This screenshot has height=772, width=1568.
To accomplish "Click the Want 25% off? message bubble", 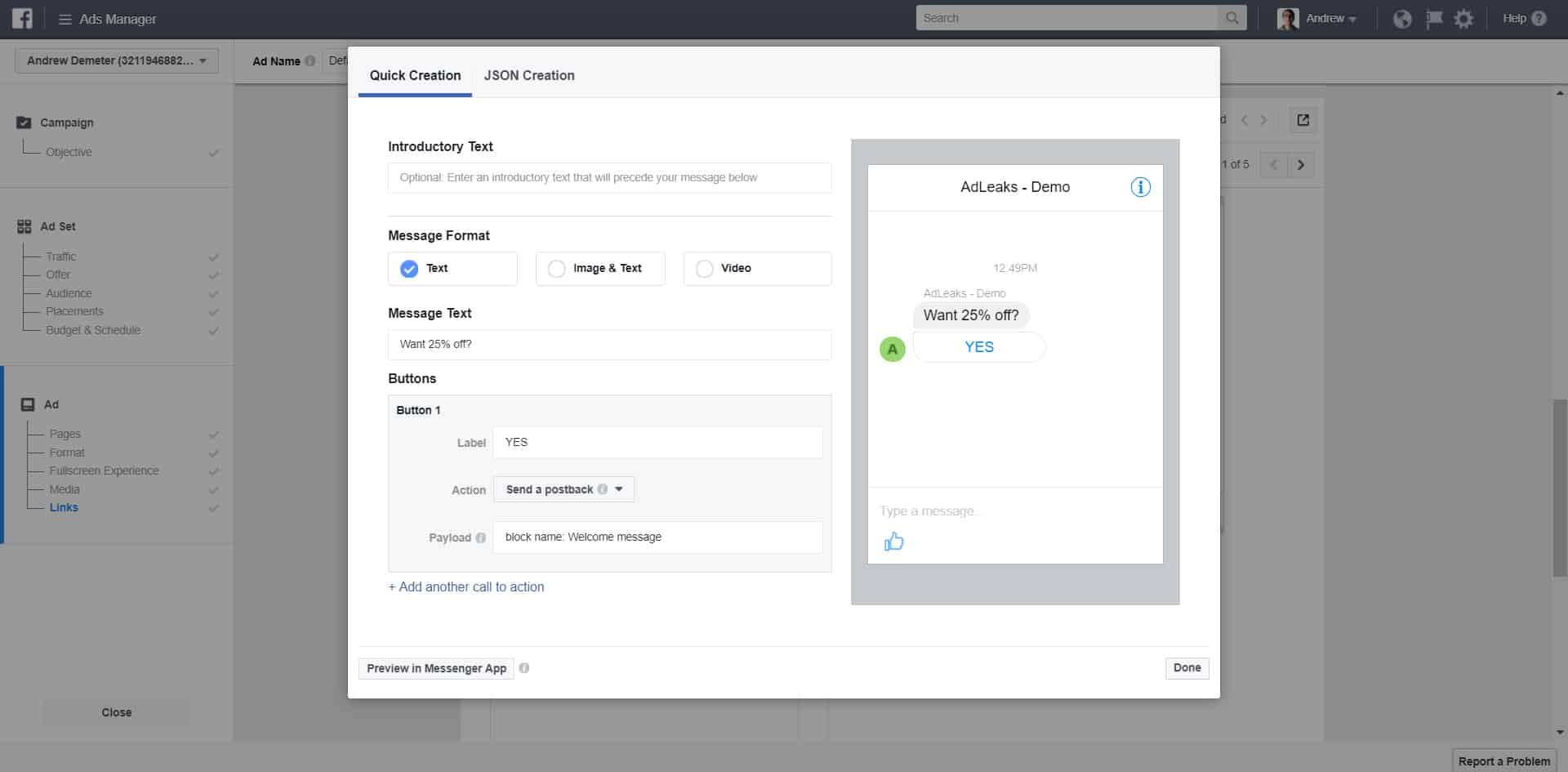I will click(x=971, y=315).
